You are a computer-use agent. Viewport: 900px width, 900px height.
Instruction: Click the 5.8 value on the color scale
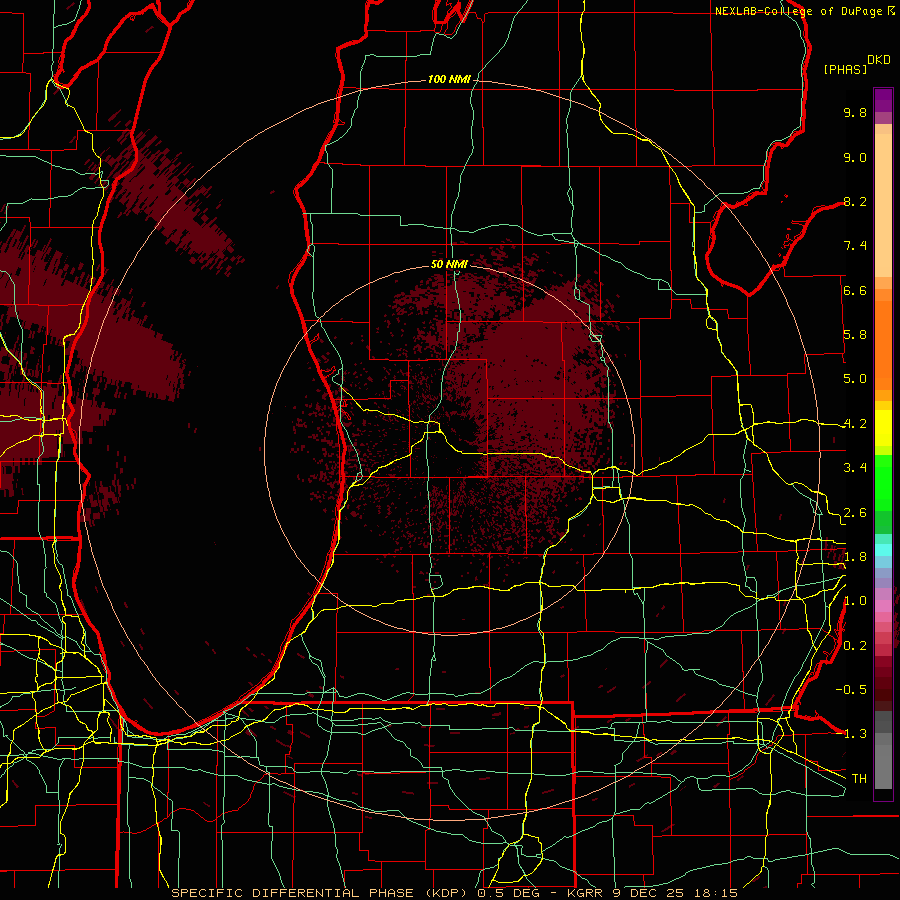855,335
